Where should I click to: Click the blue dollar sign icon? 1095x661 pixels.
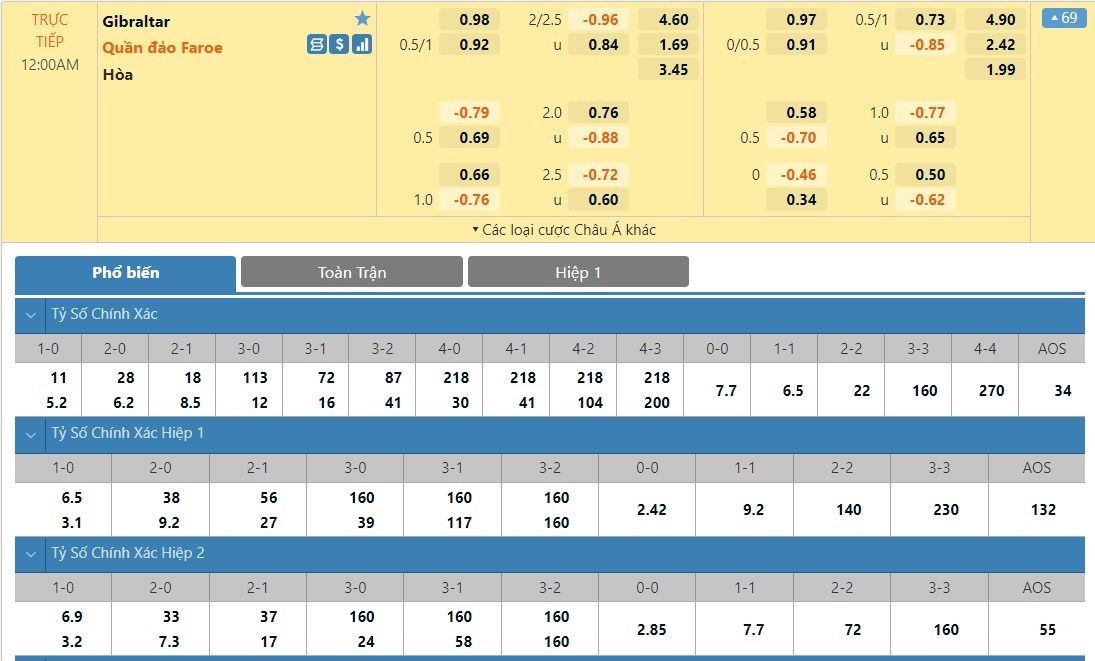[339, 44]
